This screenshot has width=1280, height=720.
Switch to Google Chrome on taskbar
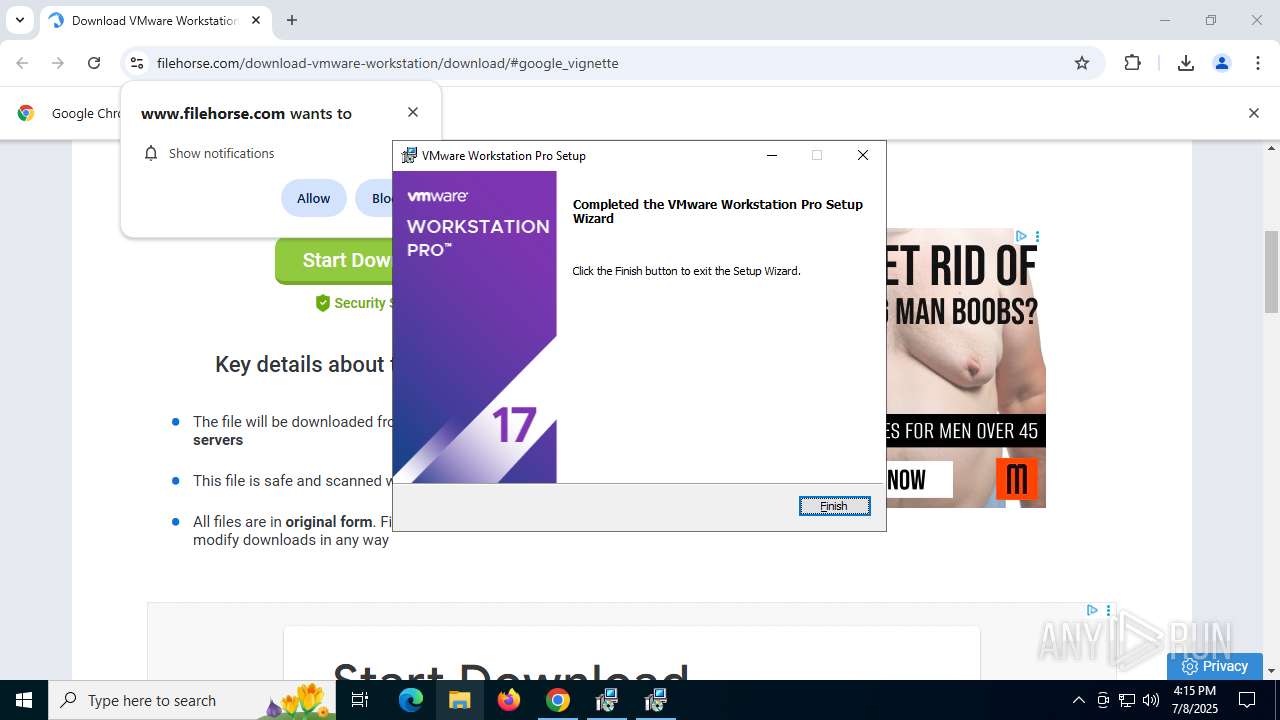coord(558,700)
